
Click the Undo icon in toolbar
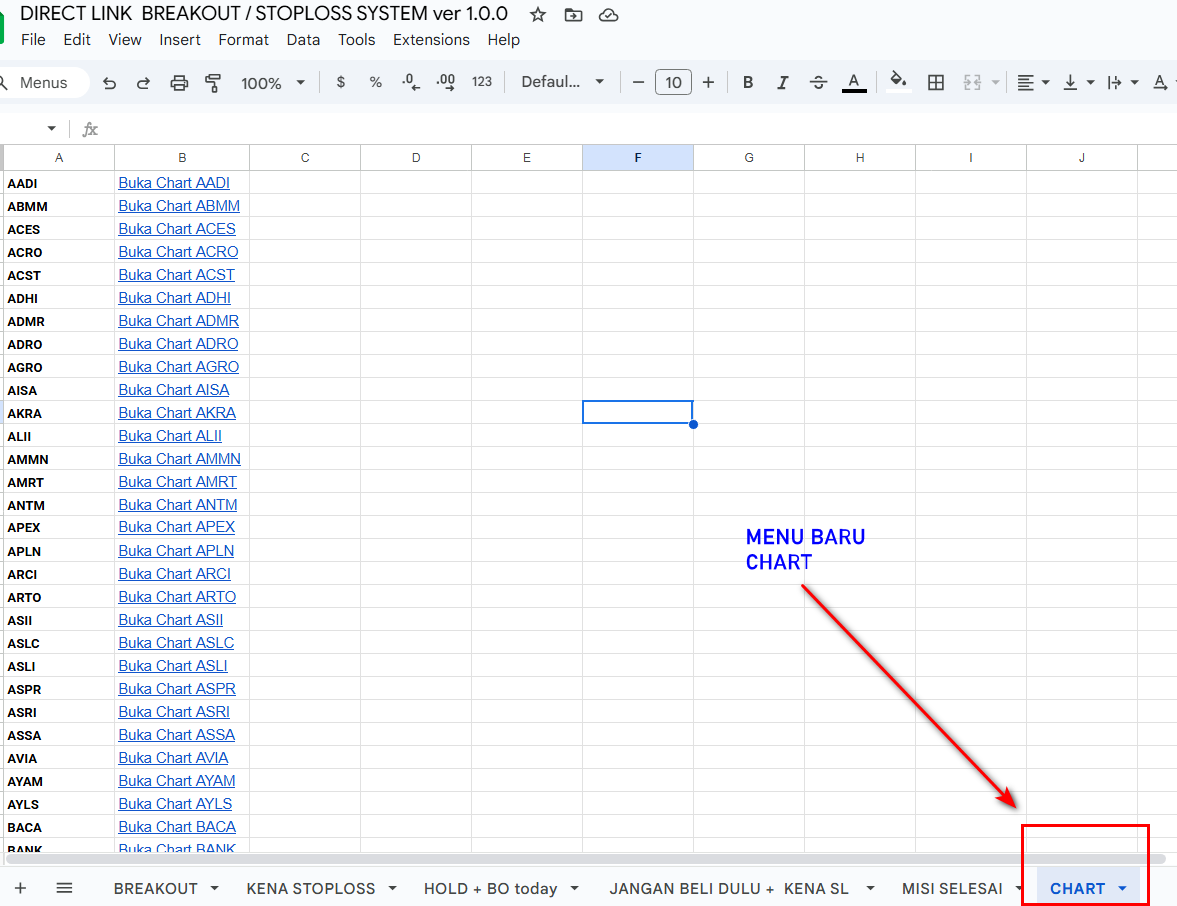110,83
